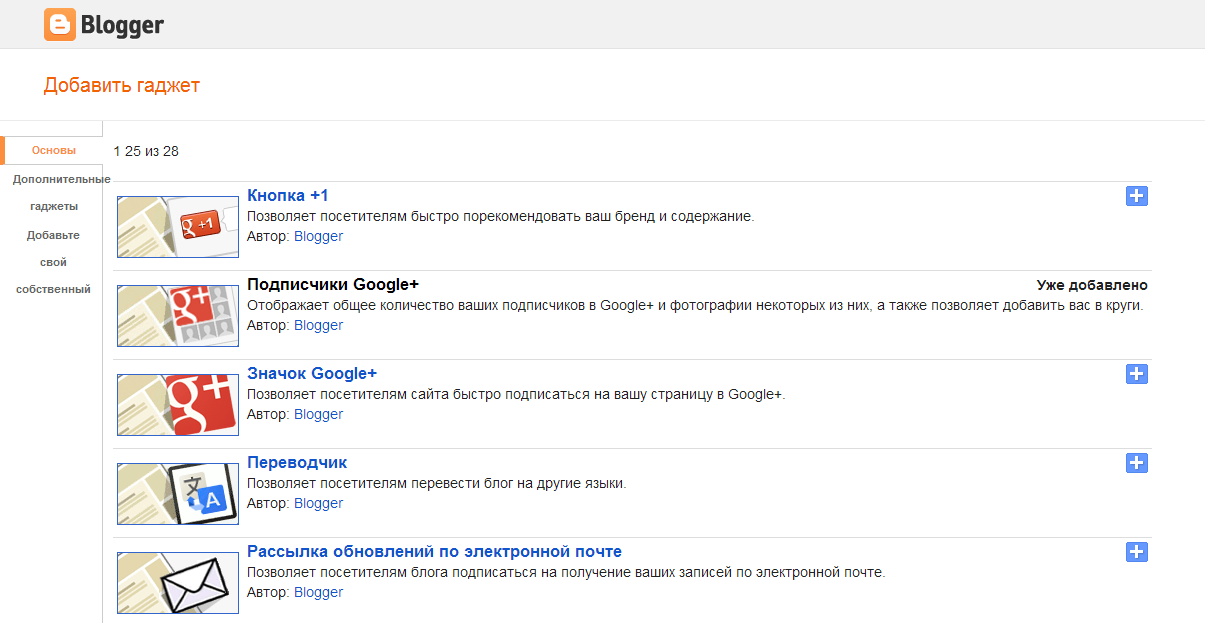Click description about email subscription to posts
The image size is (1205, 623).
click(x=566, y=572)
